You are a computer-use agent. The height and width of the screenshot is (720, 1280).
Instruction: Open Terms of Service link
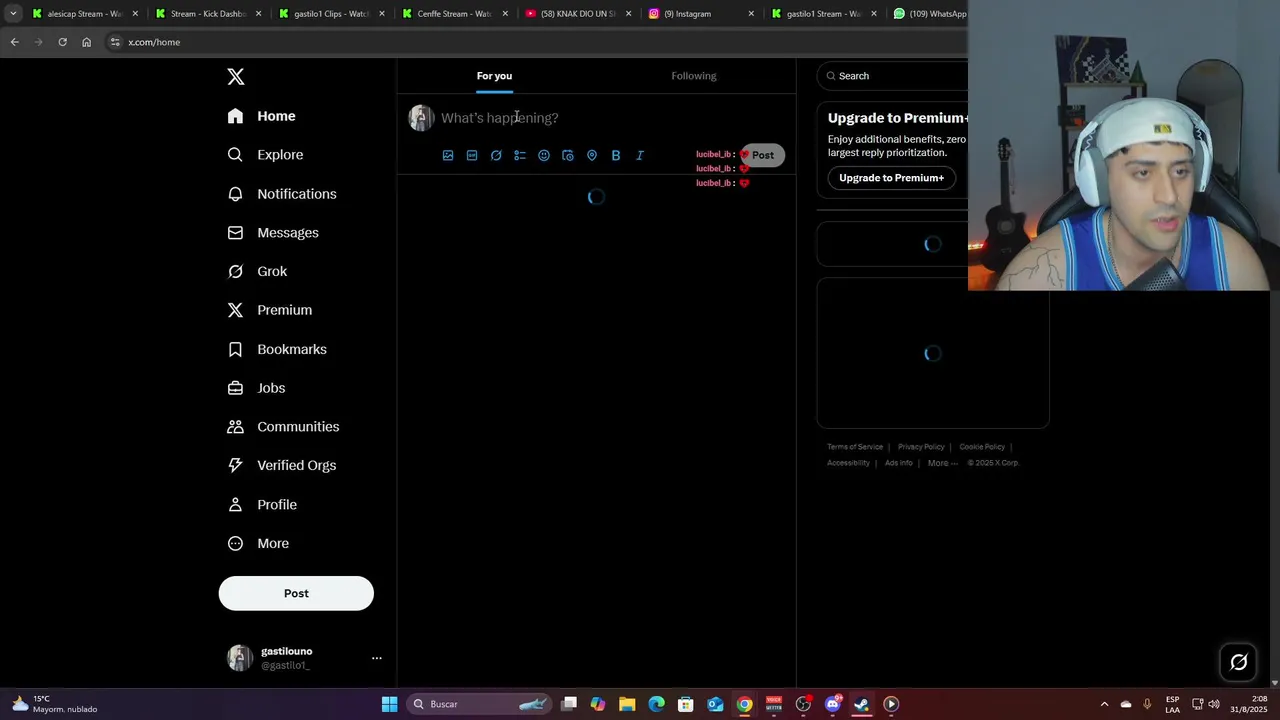point(855,447)
